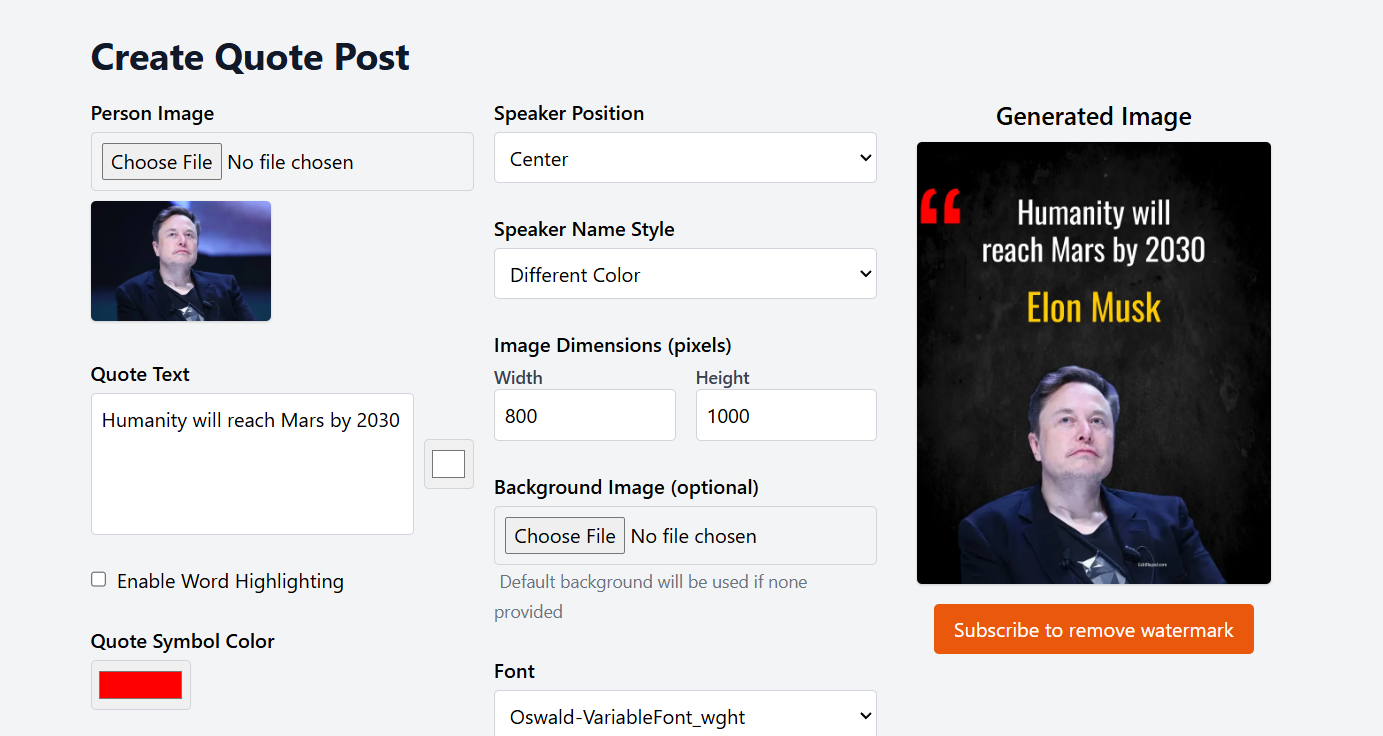The height and width of the screenshot is (736, 1383).
Task: Open the Speaker Name Style dropdown
Action: tap(685, 274)
